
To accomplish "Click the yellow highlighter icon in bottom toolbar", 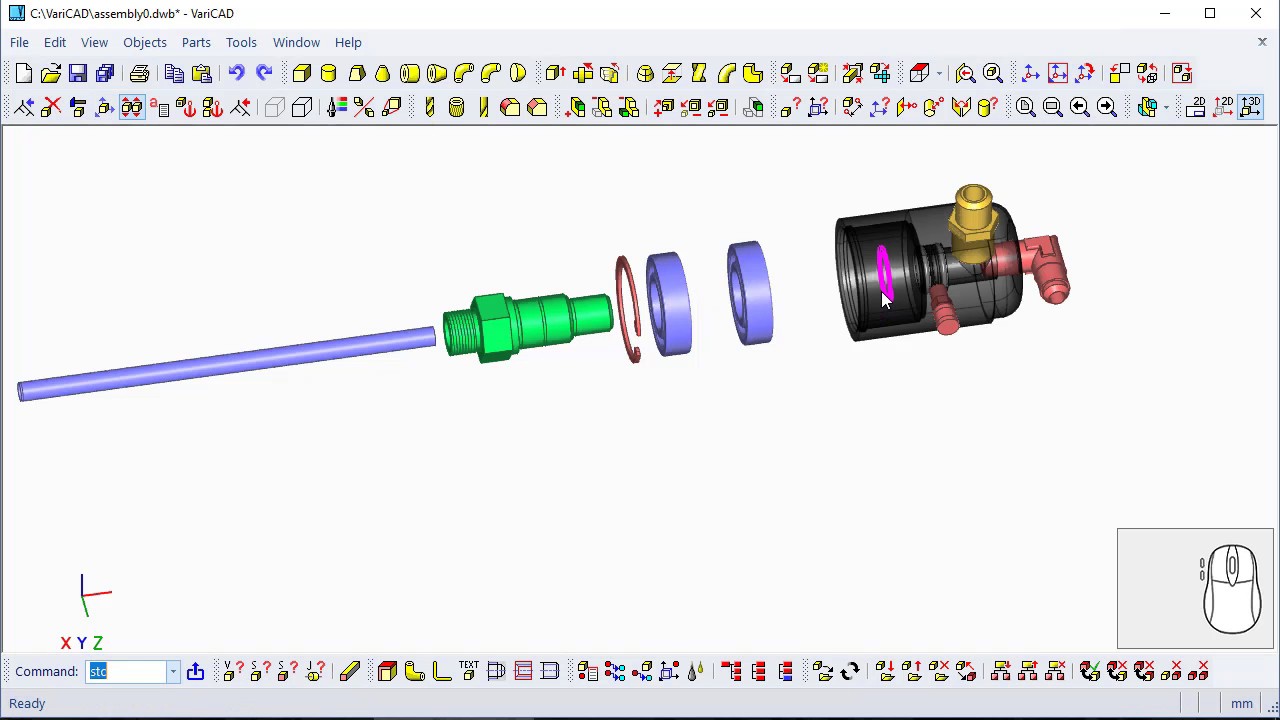I will click(x=349, y=671).
